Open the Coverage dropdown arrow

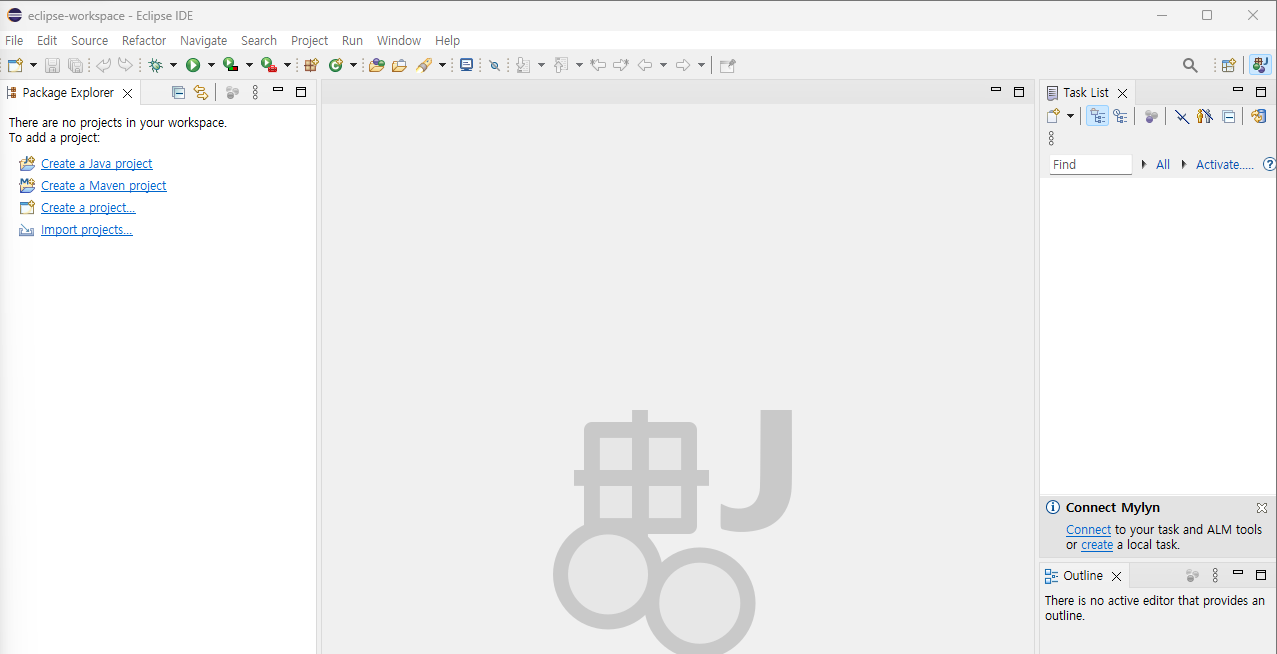click(x=249, y=65)
